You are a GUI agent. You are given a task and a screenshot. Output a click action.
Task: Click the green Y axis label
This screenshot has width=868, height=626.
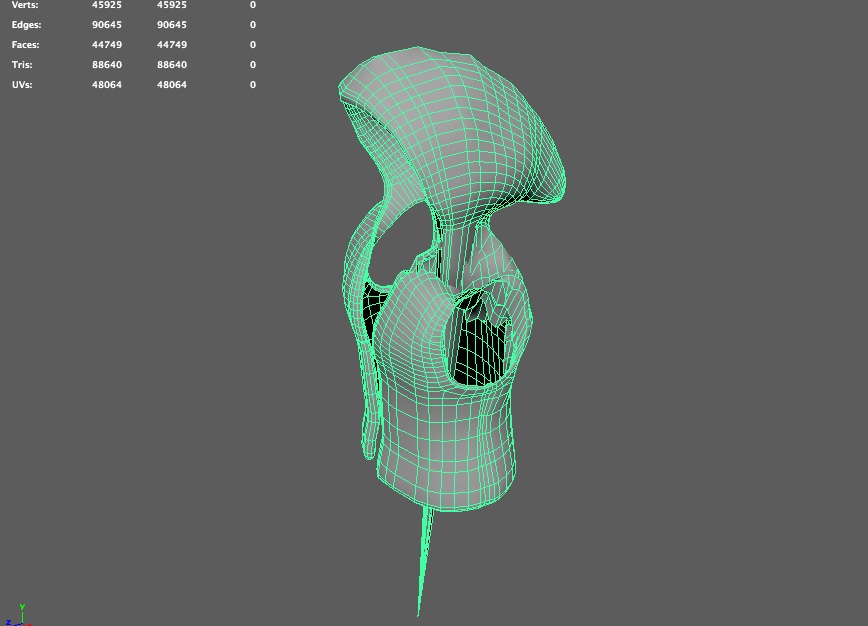(22, 607)
